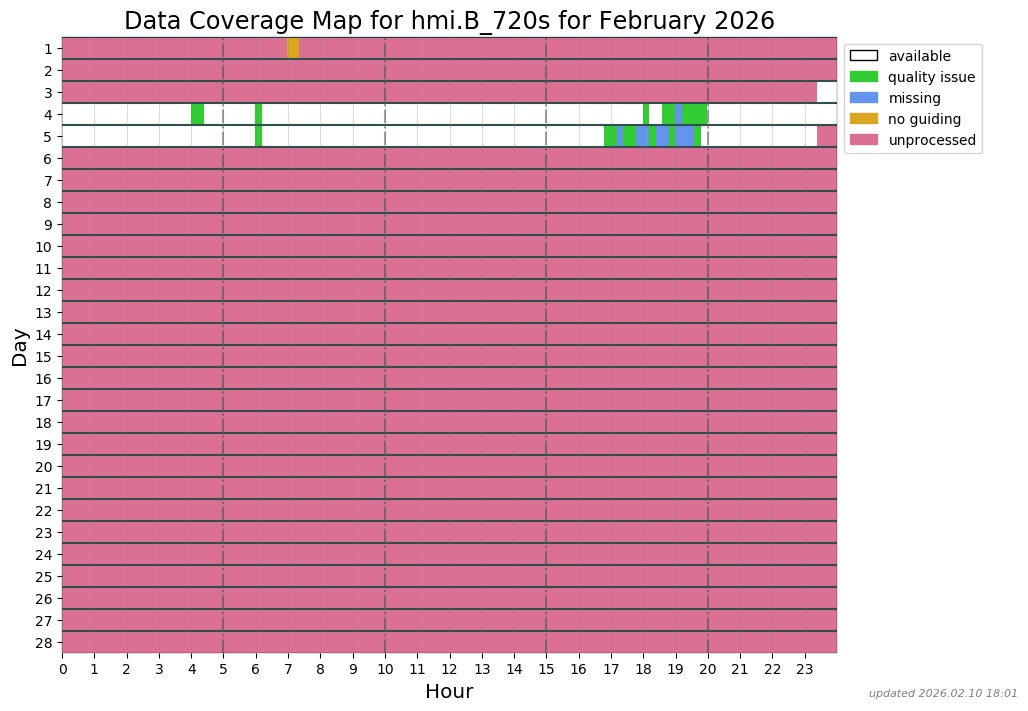Click the gold no-guiding segment on Day 1
1028x711 pixels.
pyautogui.click(x=293, y=48)
